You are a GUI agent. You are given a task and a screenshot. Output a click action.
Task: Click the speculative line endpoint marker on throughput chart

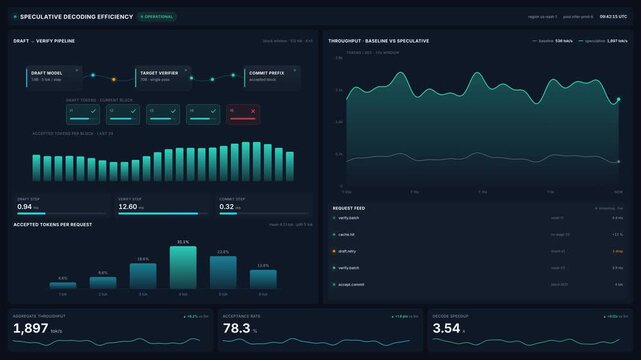tap(619, 99)
